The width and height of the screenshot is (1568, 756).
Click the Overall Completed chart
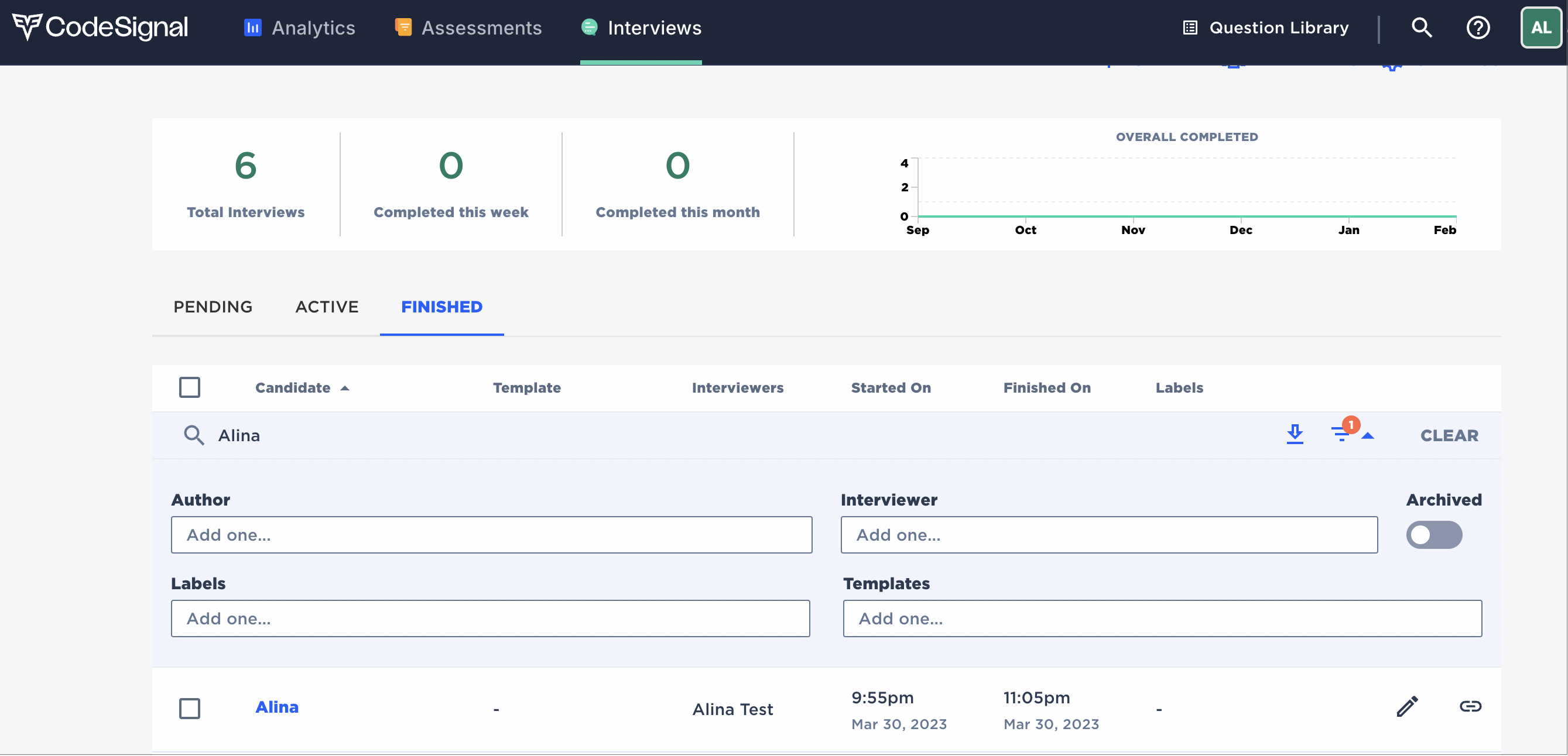[x=1179, y=184]
